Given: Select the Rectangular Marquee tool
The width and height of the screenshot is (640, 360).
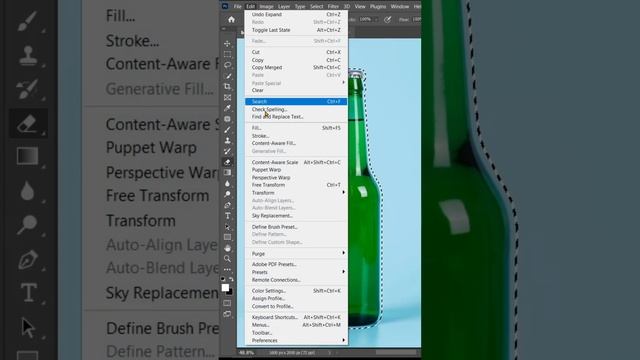Looking at the screenshot, I should (227, 54).
